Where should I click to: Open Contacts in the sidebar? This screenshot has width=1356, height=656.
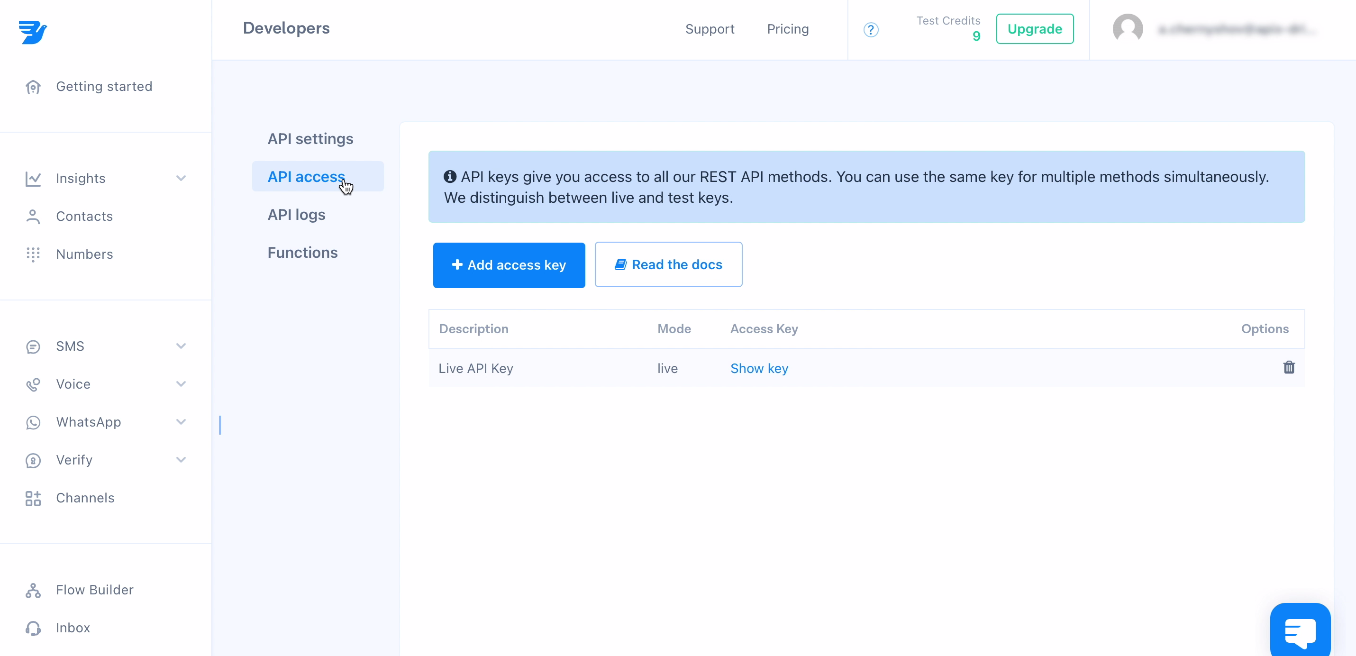click(x=84, y=216)
